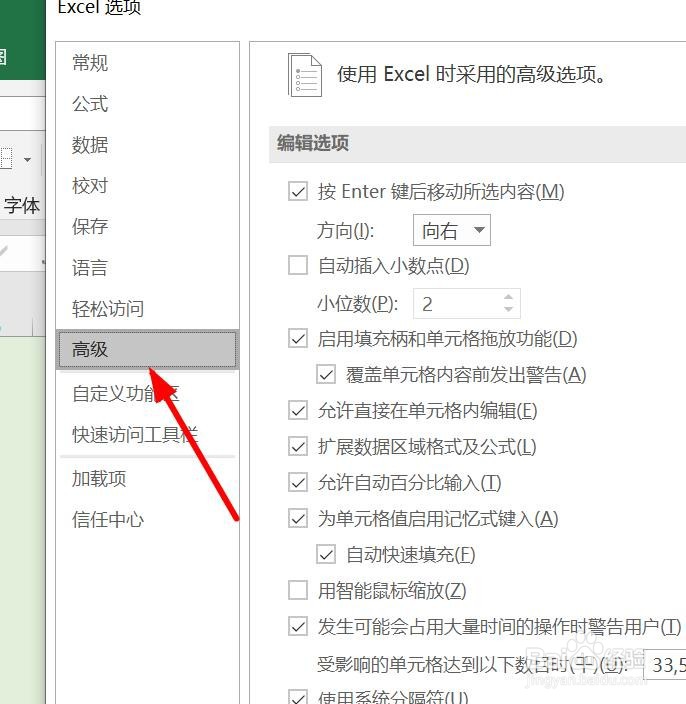
Task: Toggle 扩展数据区域格式及公式 checkbox
Action: coord(298,446)
